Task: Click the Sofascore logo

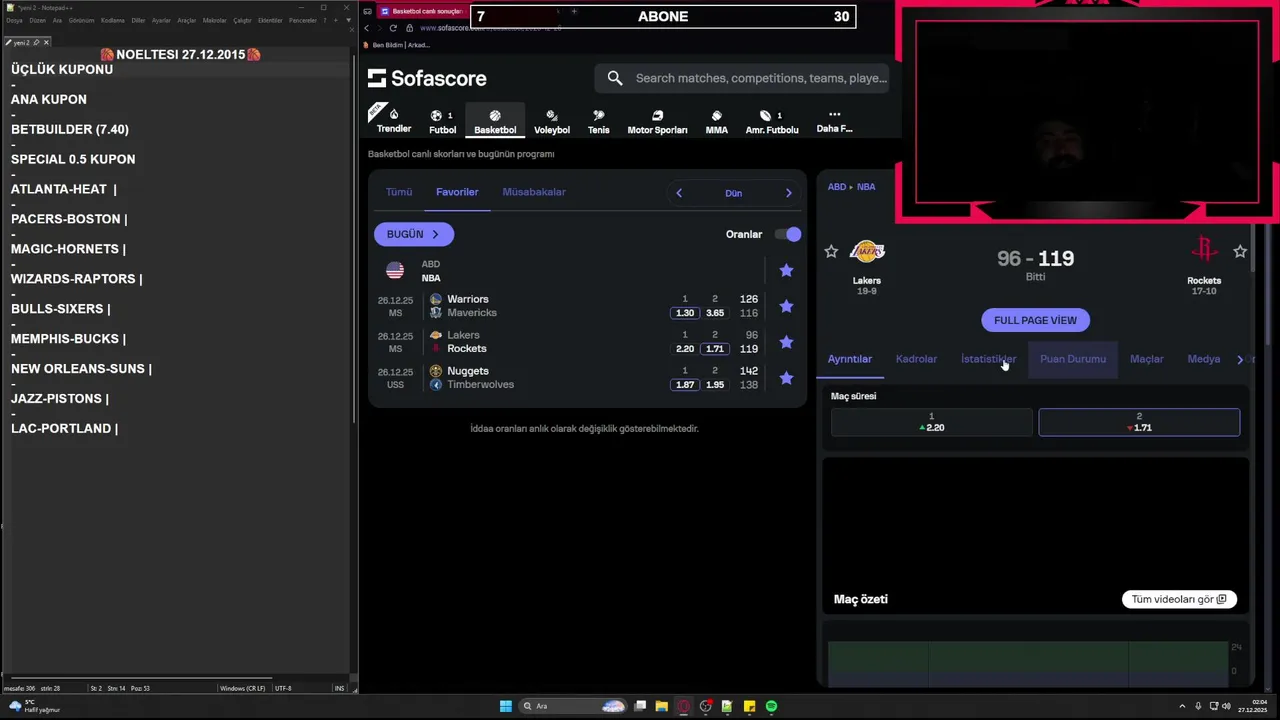Action: coord(427,78)
